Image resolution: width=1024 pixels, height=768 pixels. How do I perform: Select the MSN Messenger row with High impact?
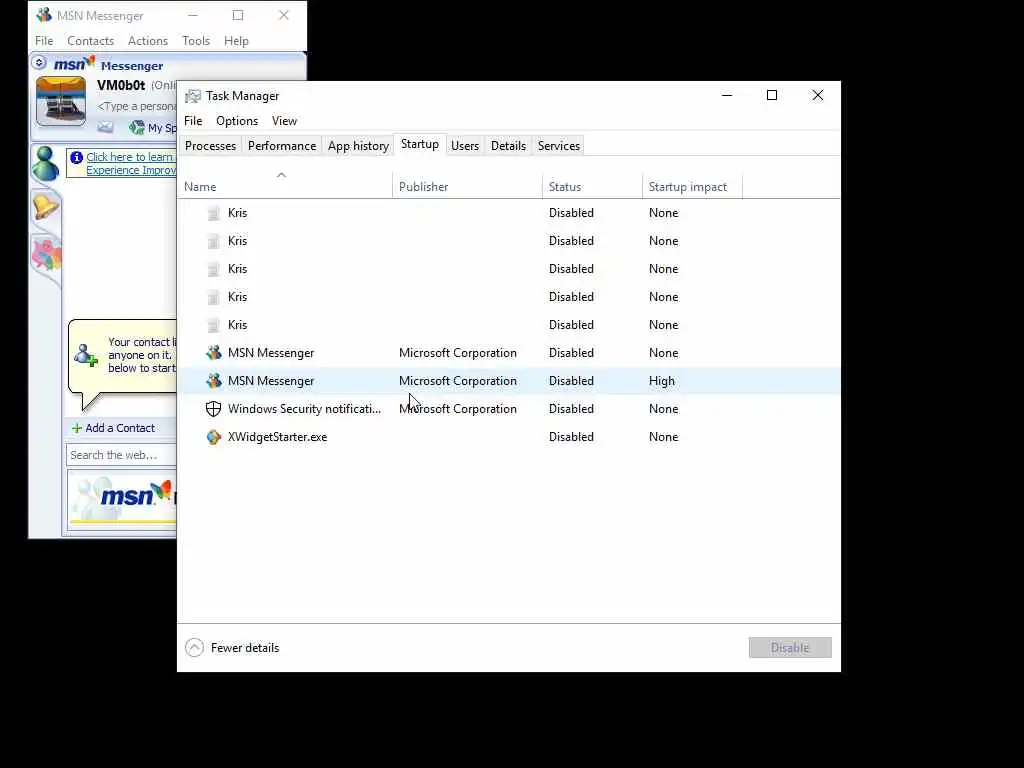click(x=509, y=381)
